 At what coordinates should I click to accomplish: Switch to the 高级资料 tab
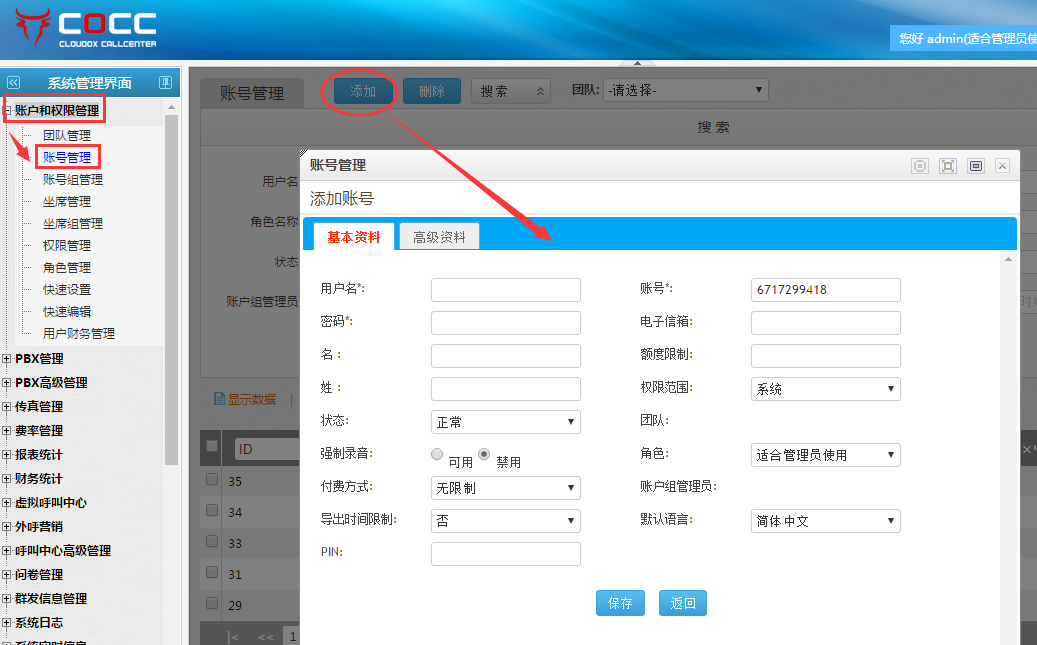pos(439,237)
